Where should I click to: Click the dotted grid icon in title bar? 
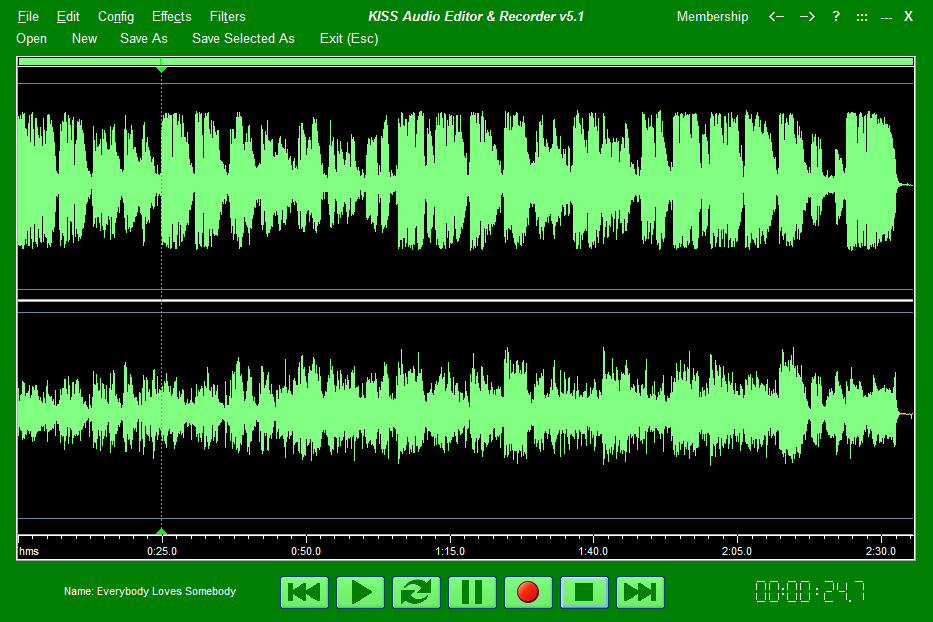click(862, 16)
